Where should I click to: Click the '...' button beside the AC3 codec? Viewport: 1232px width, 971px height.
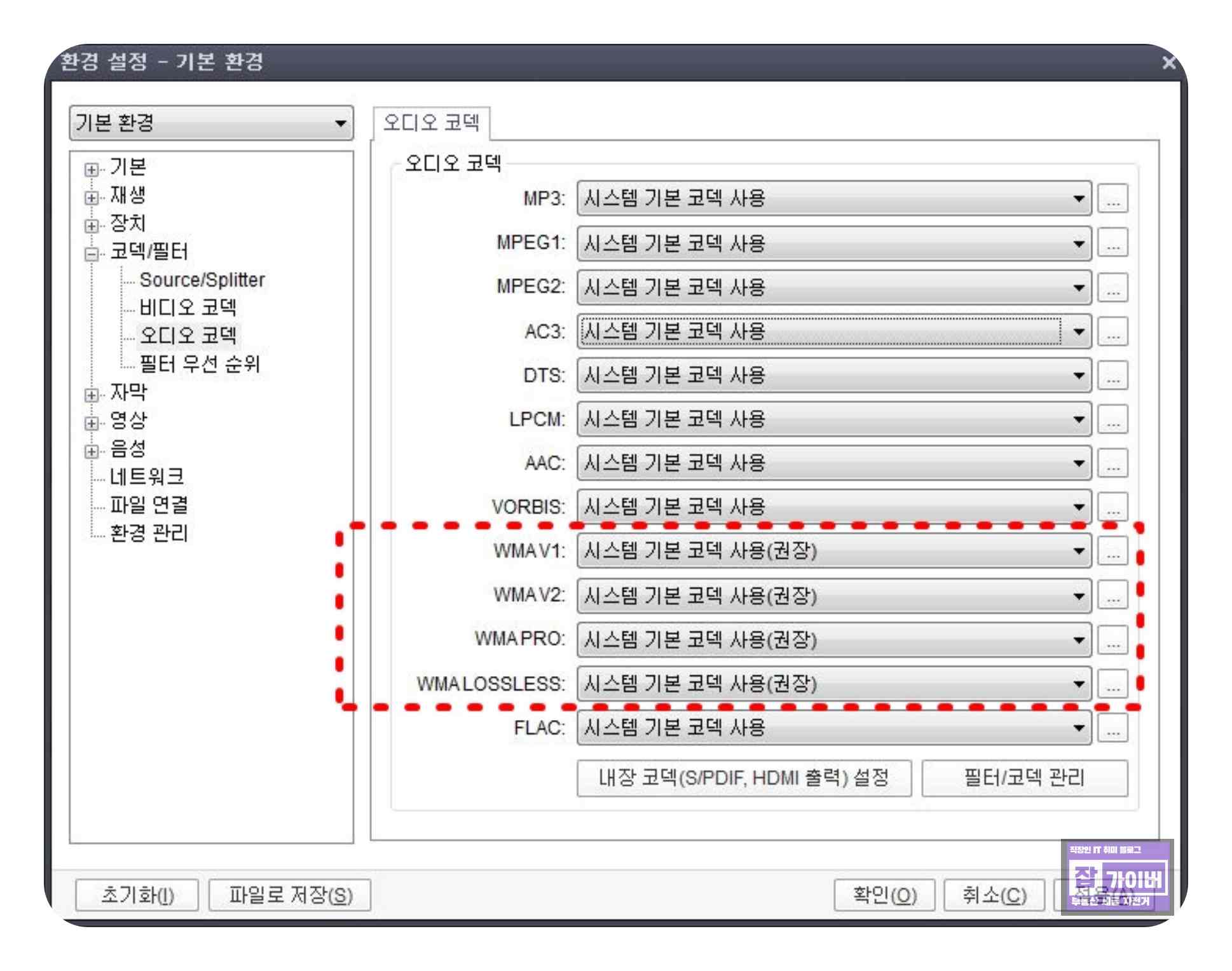point(1112,332)
